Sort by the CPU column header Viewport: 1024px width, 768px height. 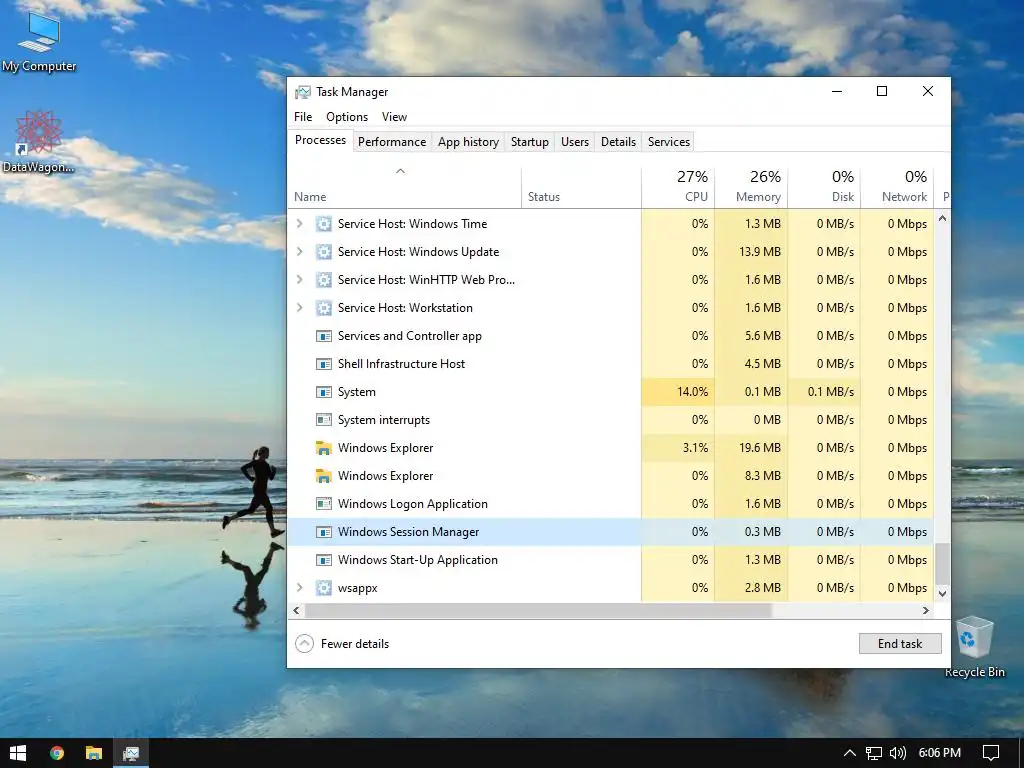point(678,188)
